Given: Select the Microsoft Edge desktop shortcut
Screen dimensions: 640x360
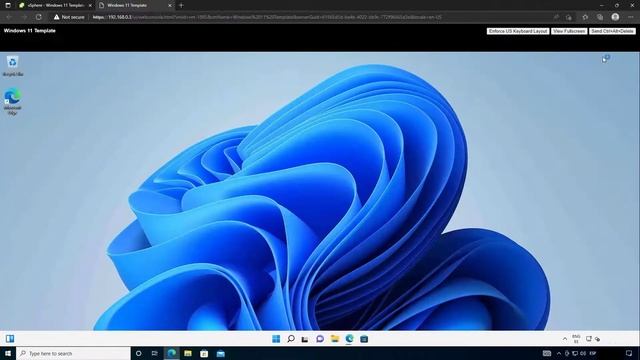Looking at the screenshot, I should tap(12, 101).
